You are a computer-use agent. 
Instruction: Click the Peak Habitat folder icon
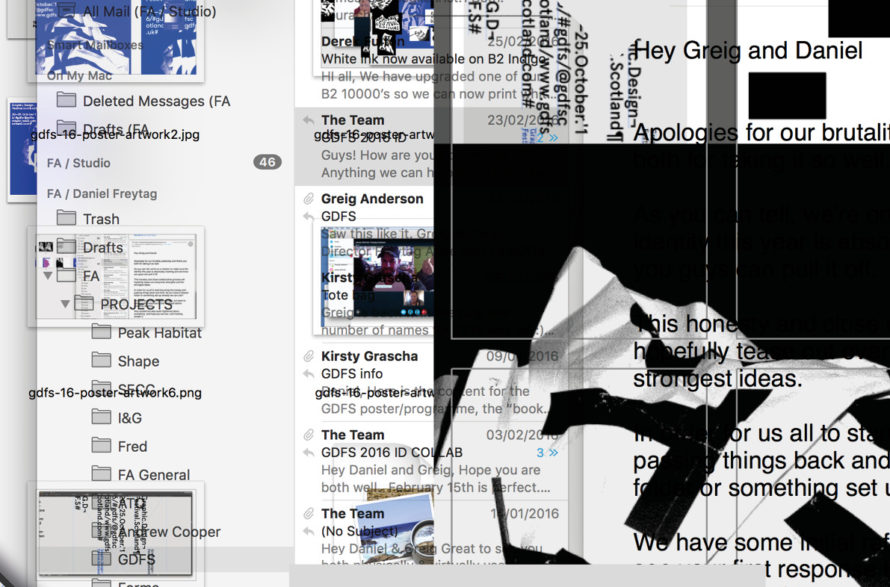point(101,332)
